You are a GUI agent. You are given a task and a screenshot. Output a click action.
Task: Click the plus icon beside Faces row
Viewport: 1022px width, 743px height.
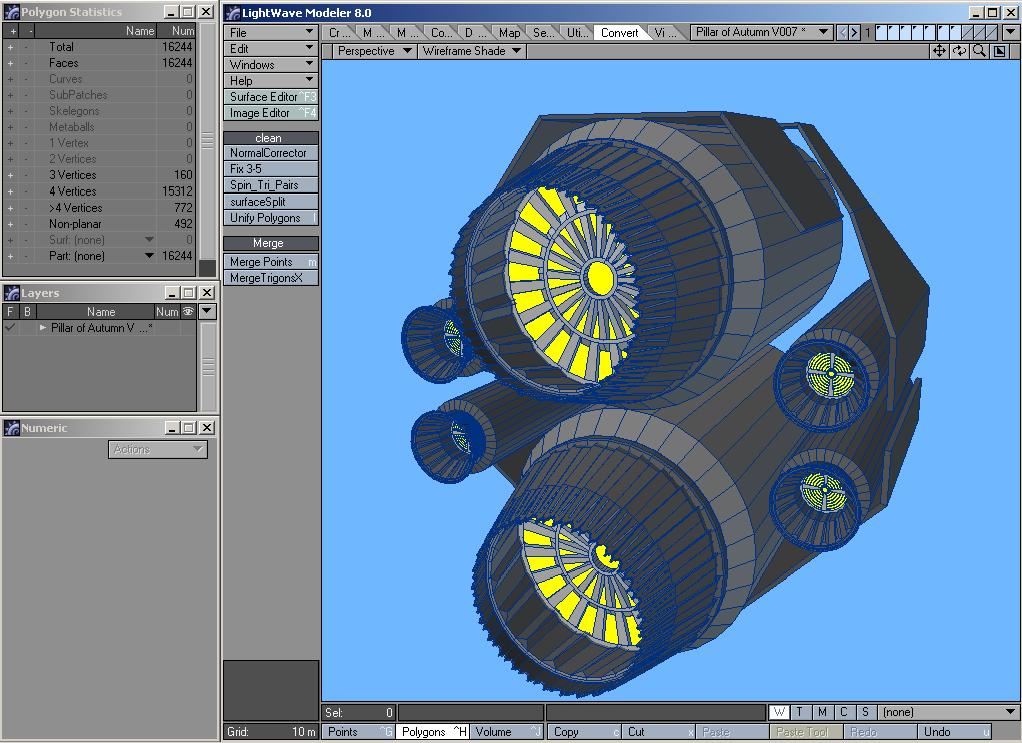pos(11,63)
